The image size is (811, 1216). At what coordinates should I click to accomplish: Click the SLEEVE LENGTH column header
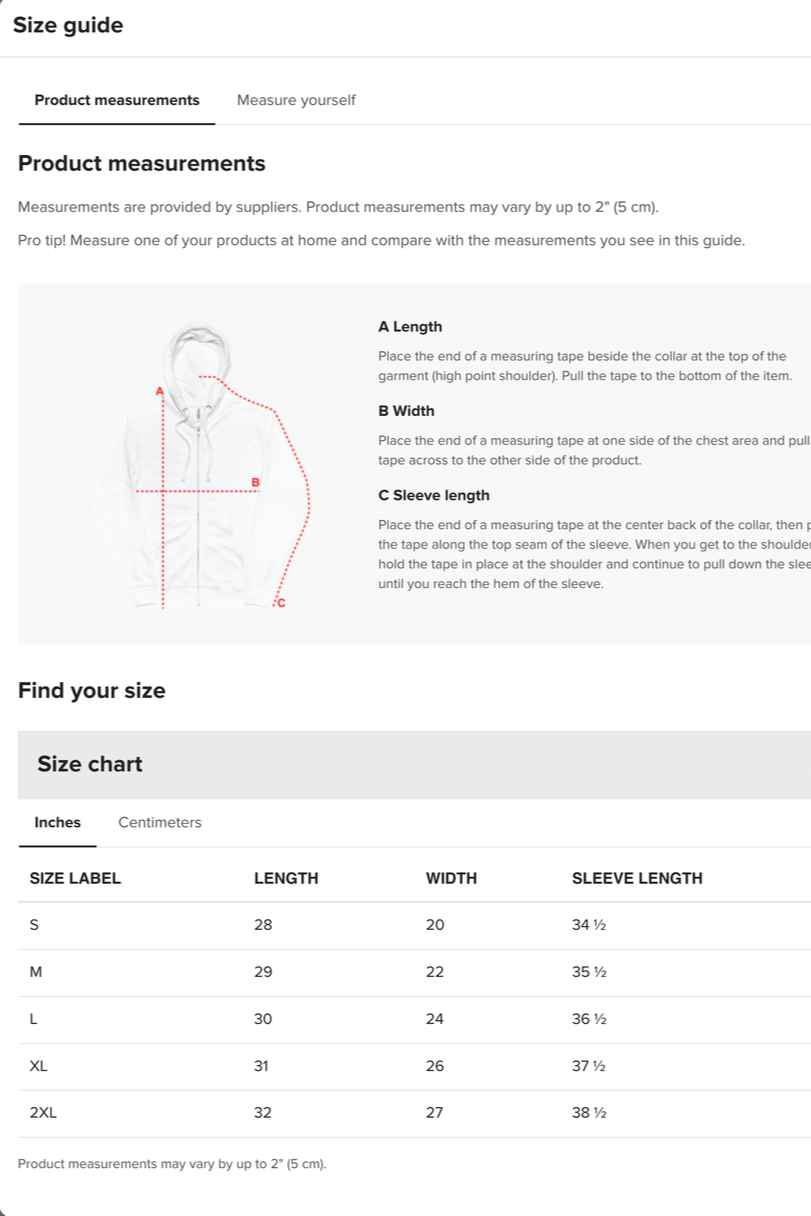click(637, 878)
